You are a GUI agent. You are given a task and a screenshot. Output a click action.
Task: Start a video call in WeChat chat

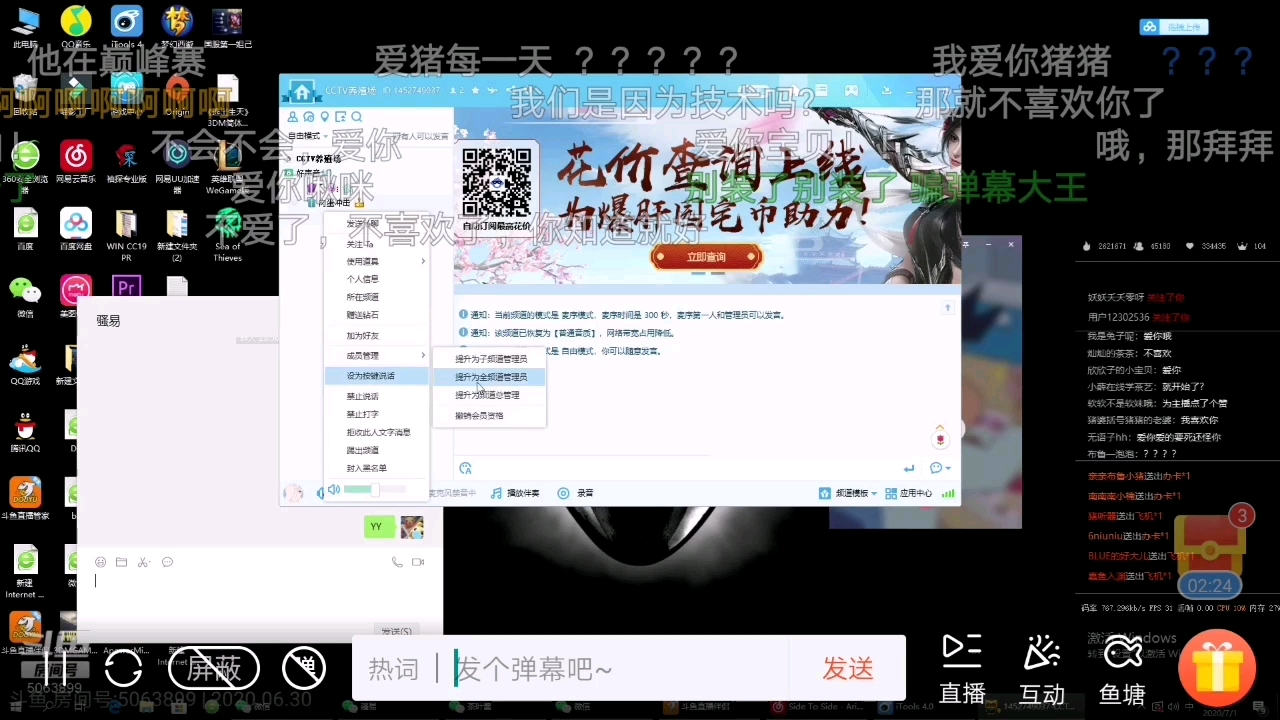coord(418,562)
